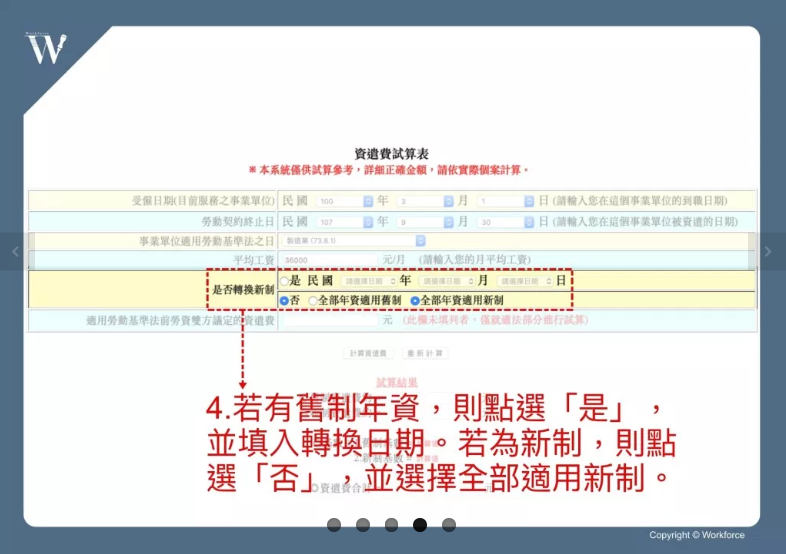Choose 全部年資適用新制 radio option
This screenshot has width=786, height=554.
click(x=415, y=301)
